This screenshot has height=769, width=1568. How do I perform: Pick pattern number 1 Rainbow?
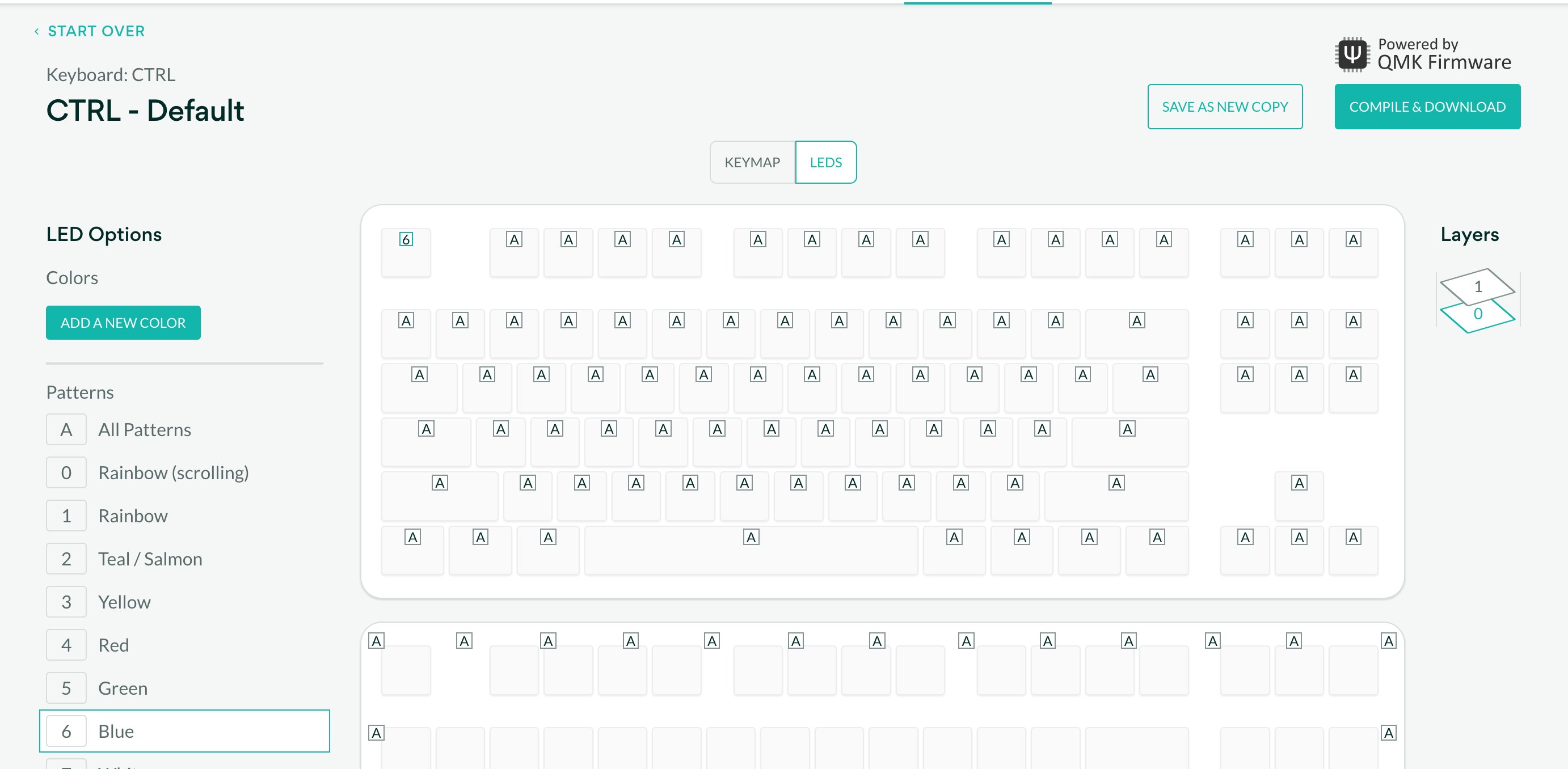pyautogui.click(x=66, y=516)
